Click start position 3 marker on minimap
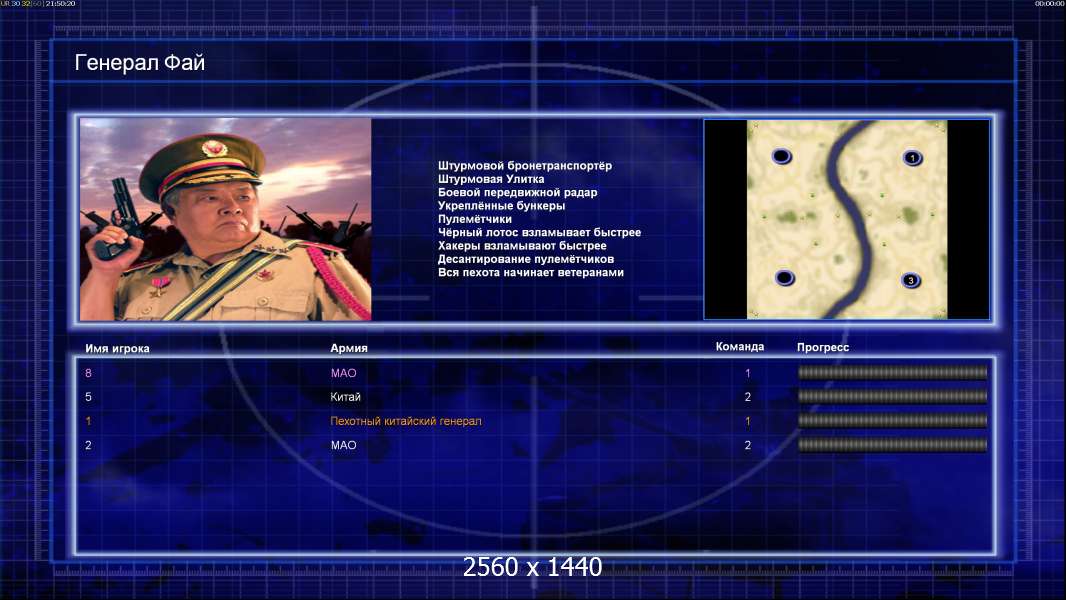1066x600 pixels. [911, 280]
